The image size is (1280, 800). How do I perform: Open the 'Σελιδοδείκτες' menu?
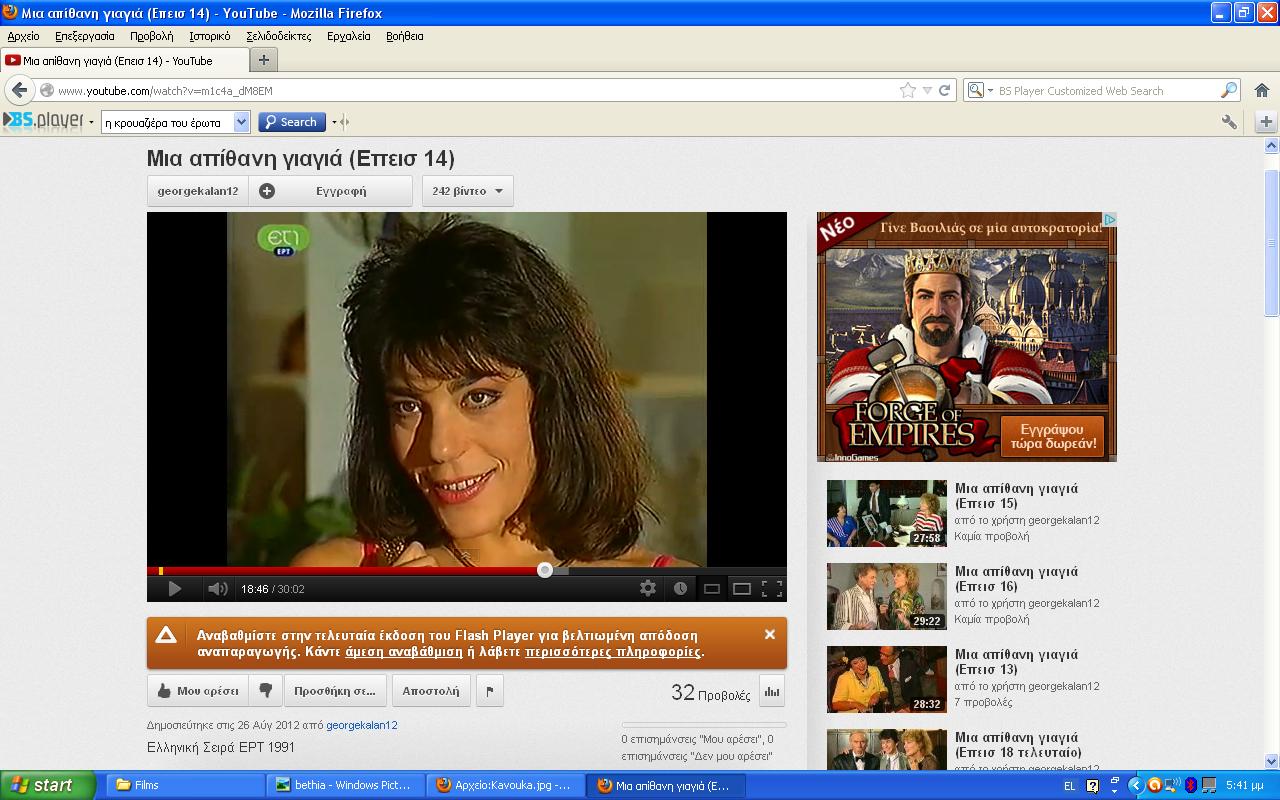(x=280, y=36)
